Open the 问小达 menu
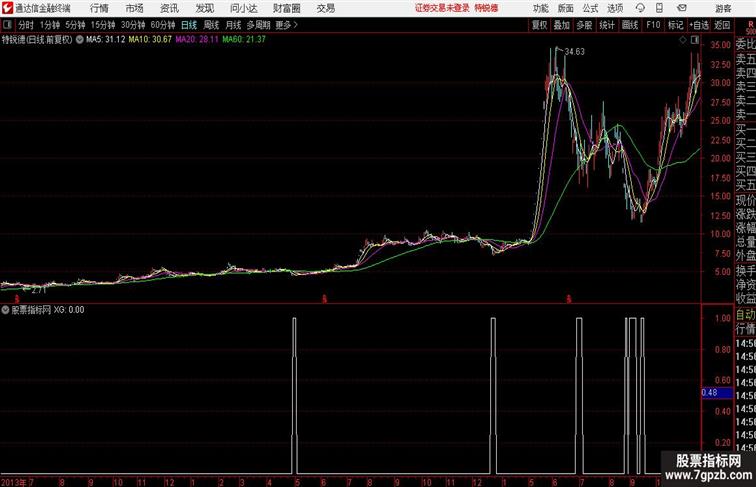Viewport: 756px width, 487px height. (244, 8)
